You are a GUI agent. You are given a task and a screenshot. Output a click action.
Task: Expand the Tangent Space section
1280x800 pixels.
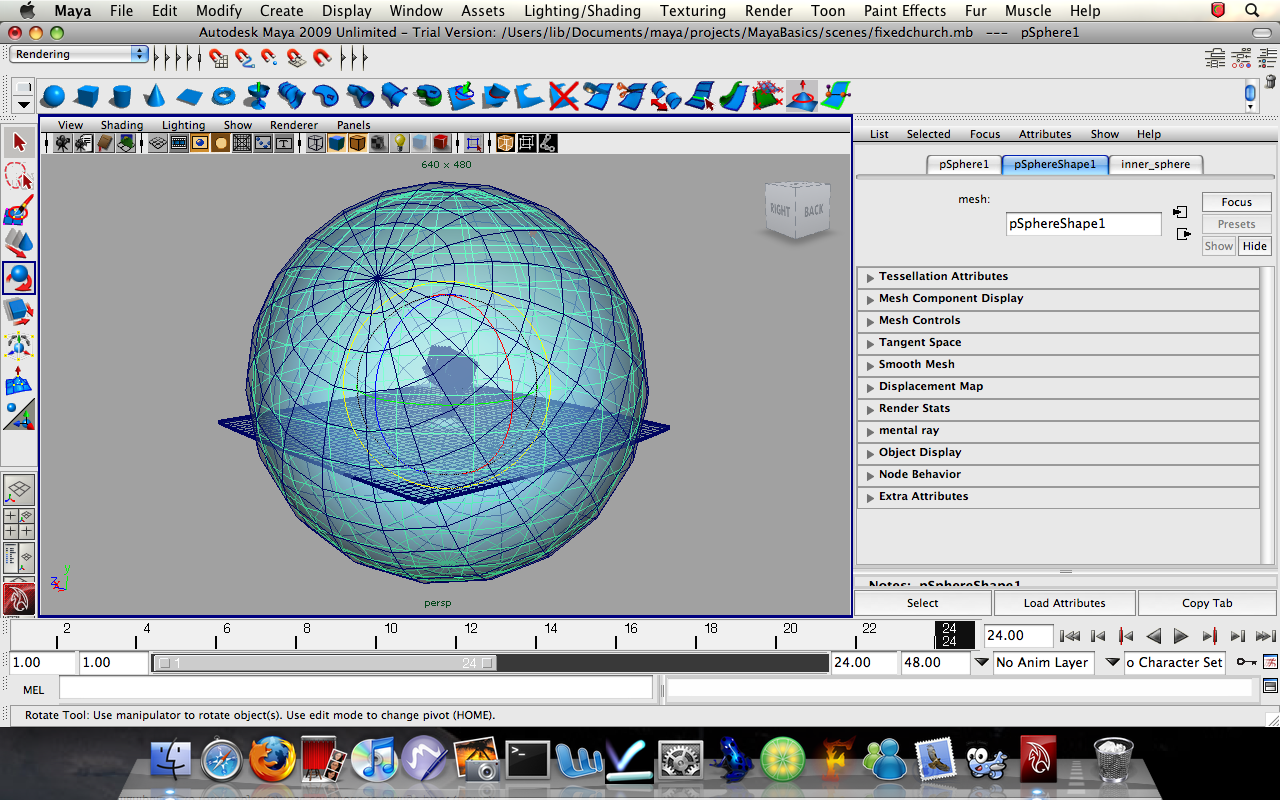pos(1058,343)
